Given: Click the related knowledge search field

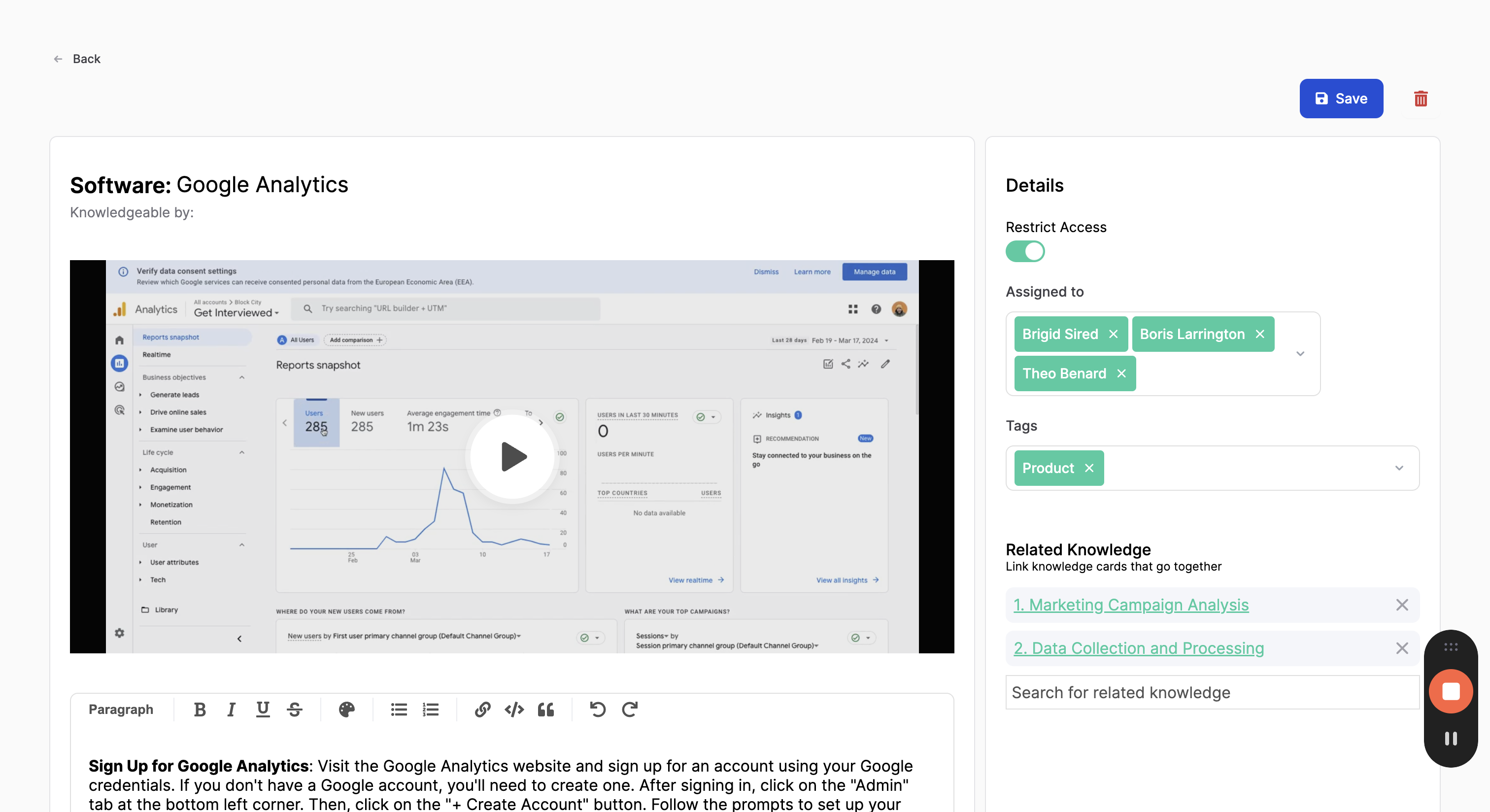Looking at the screenshot, I should click(x=1212, y=692).
